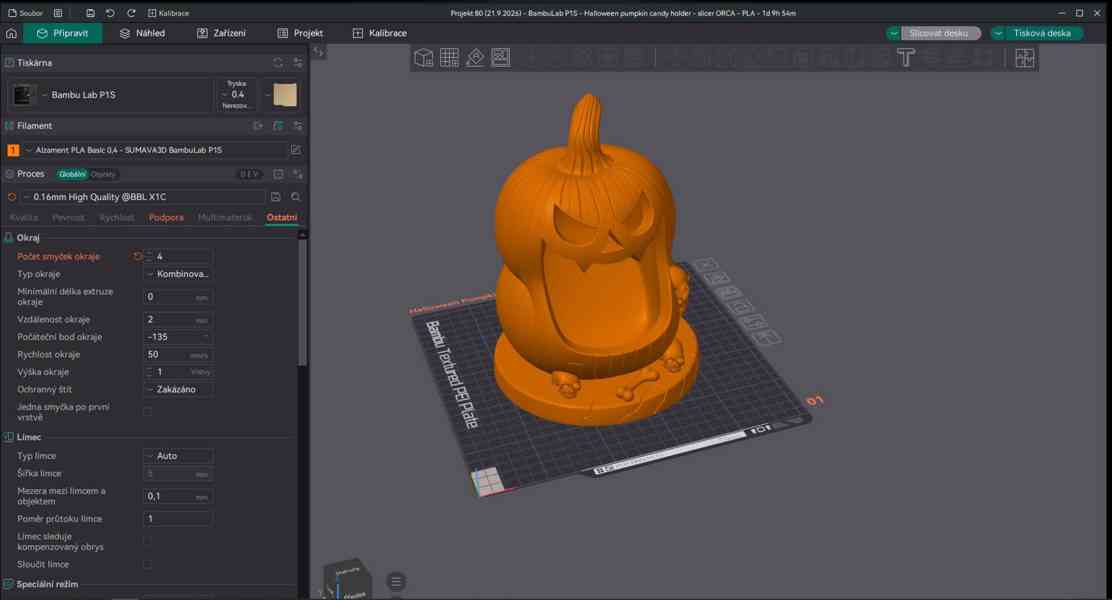Viewport: 1112px width, 600px height.
Task: Save the project with the floppy disk icon
Action: tap(90, 13)
